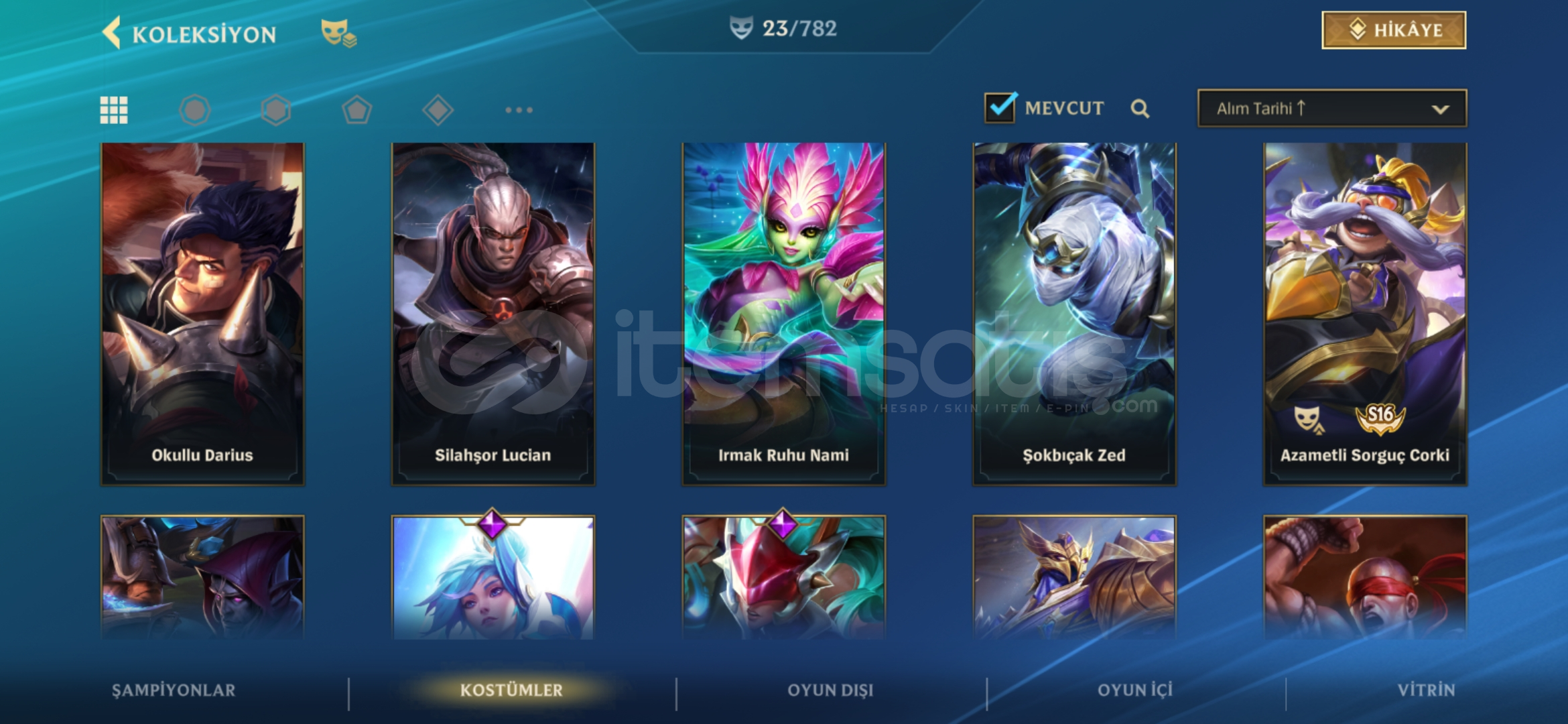Filter by diamond rarity tier icon
This screenshot has height=724, width=1568.
[438, 110]
